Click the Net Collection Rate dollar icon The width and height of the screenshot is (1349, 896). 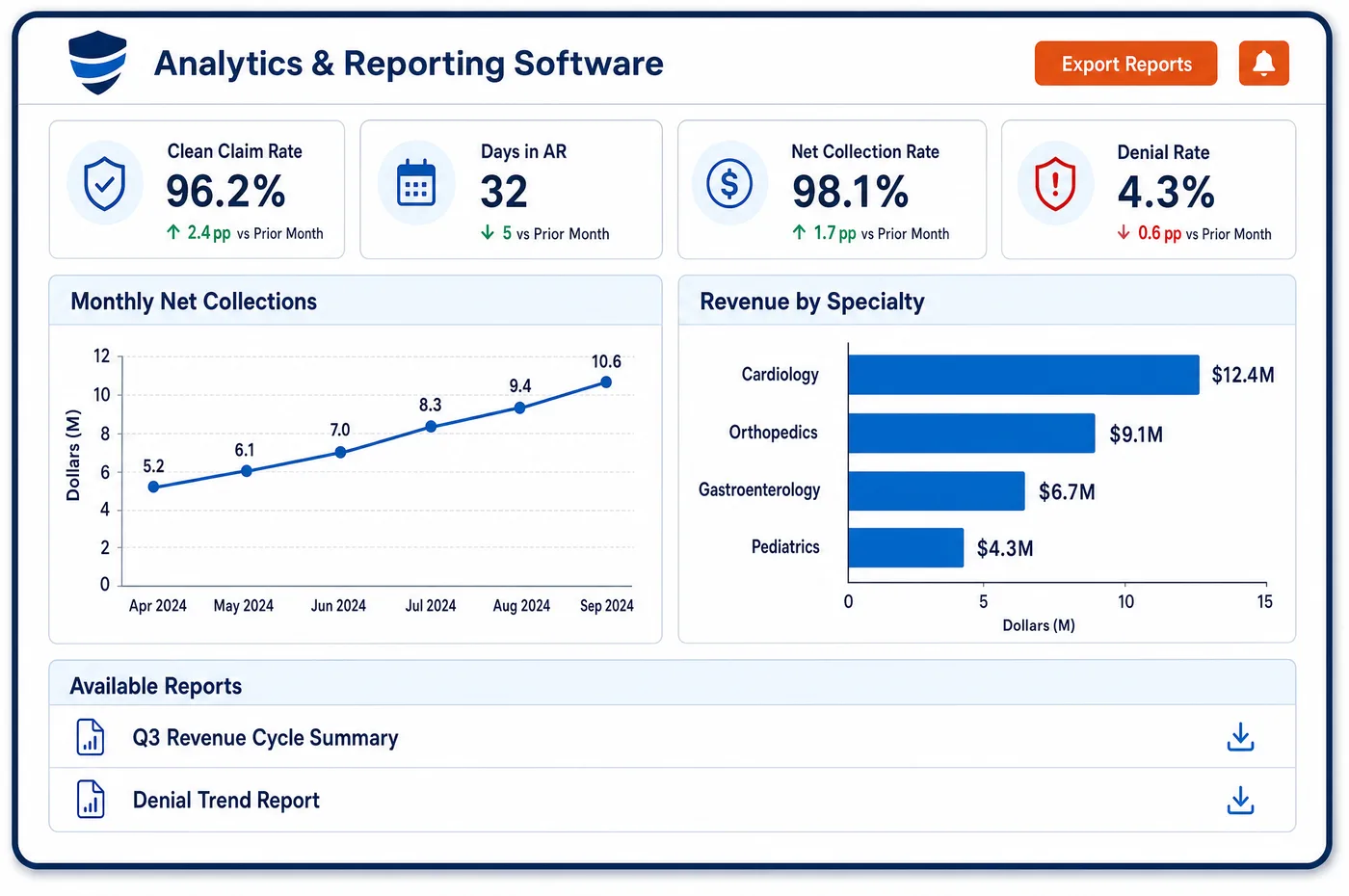[729, 183]
